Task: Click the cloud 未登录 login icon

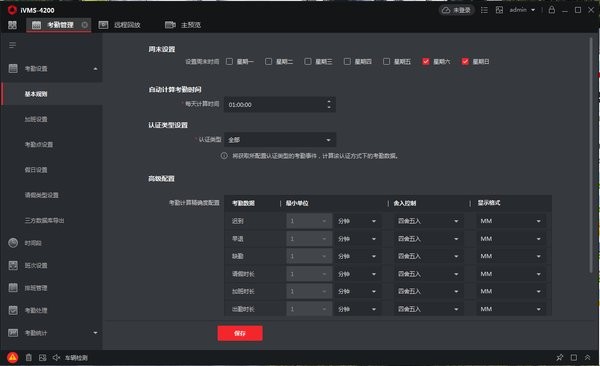Action: [x=446, y=10]
